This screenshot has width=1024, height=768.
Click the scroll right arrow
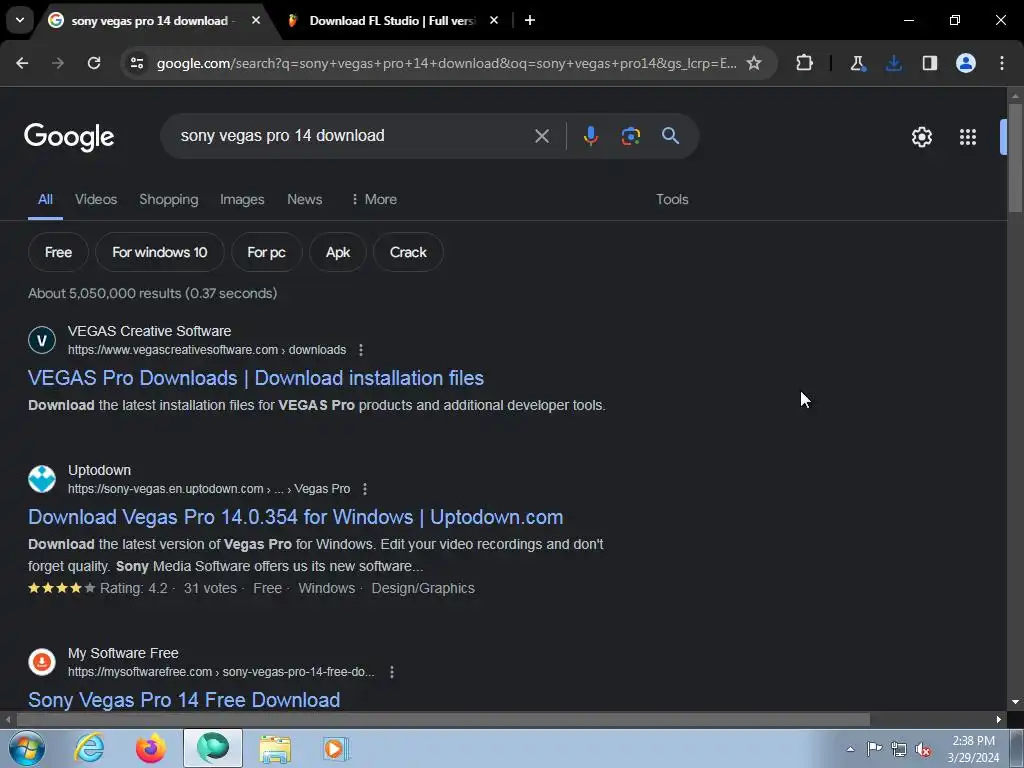[999, 720]
